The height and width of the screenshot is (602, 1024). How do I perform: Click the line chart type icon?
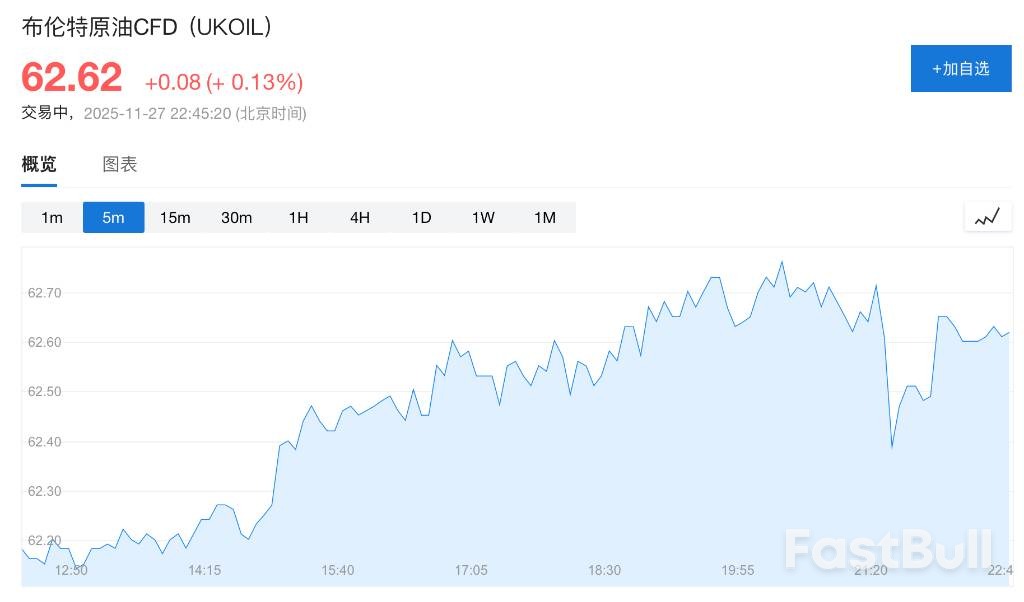987,217
